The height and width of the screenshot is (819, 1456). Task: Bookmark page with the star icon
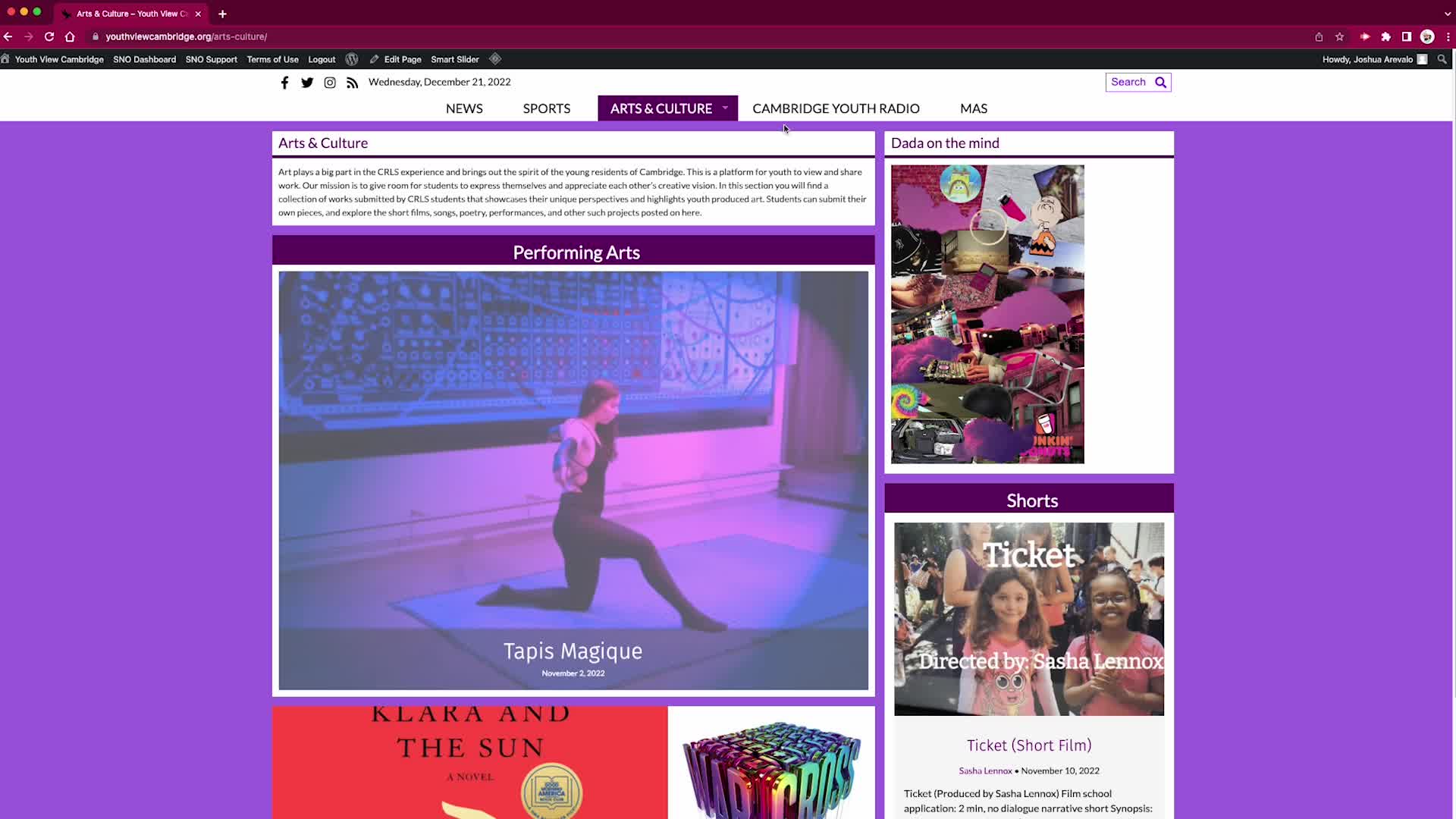pos(1339,36)
